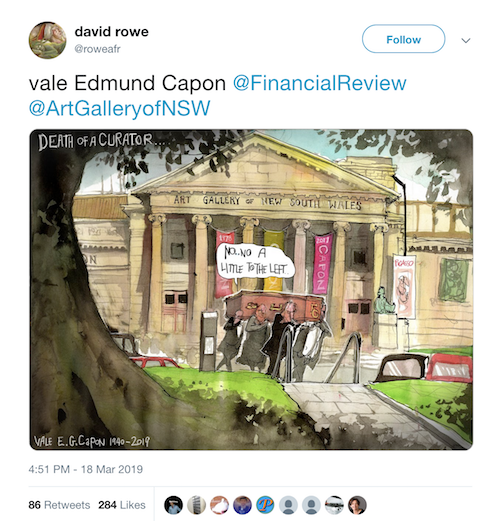Open the man on blue background avatar
Viewport: 500px width, 521px height.
(242, 505)
